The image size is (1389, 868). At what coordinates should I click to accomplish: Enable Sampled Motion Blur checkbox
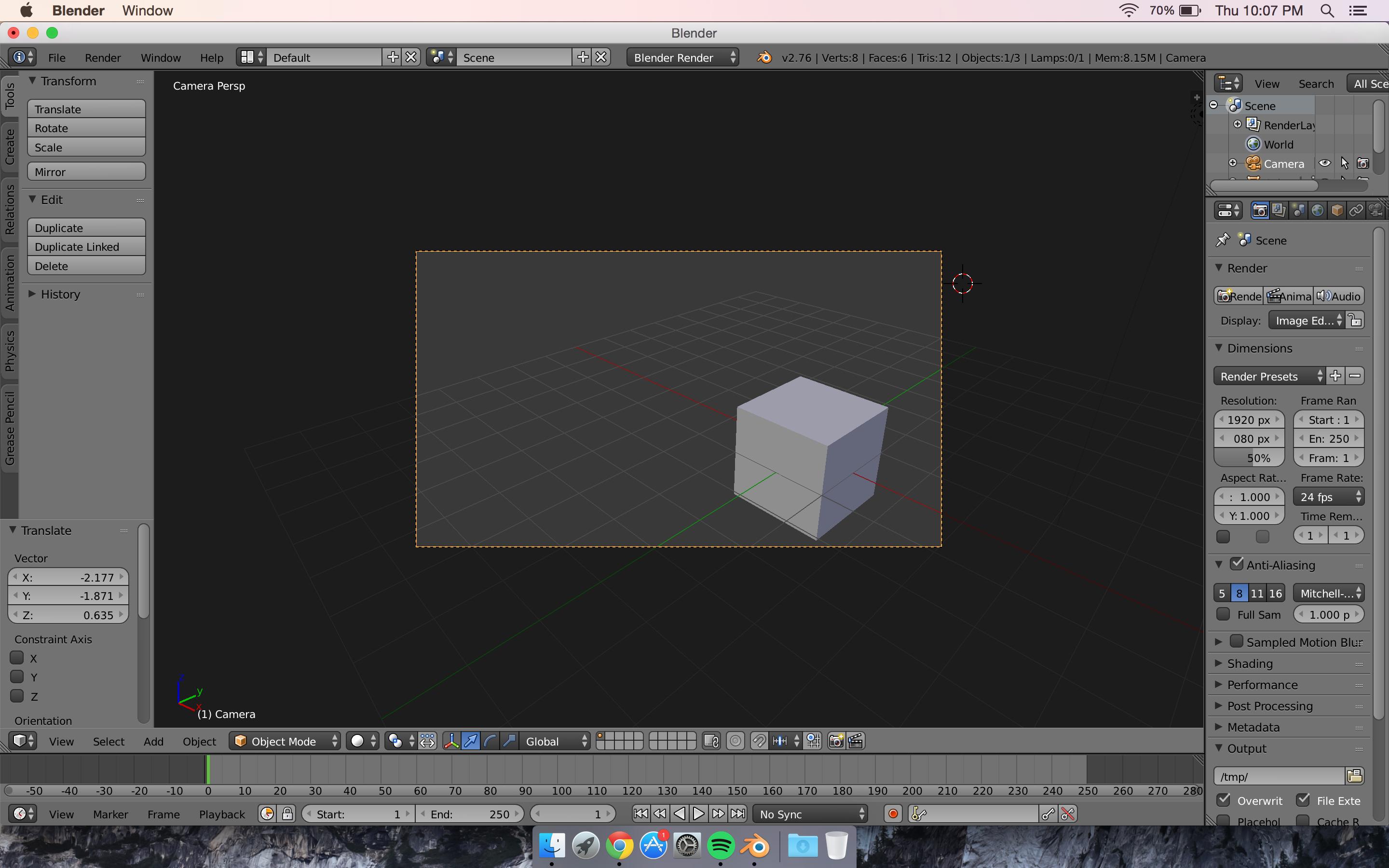(x=1237, y=641)
